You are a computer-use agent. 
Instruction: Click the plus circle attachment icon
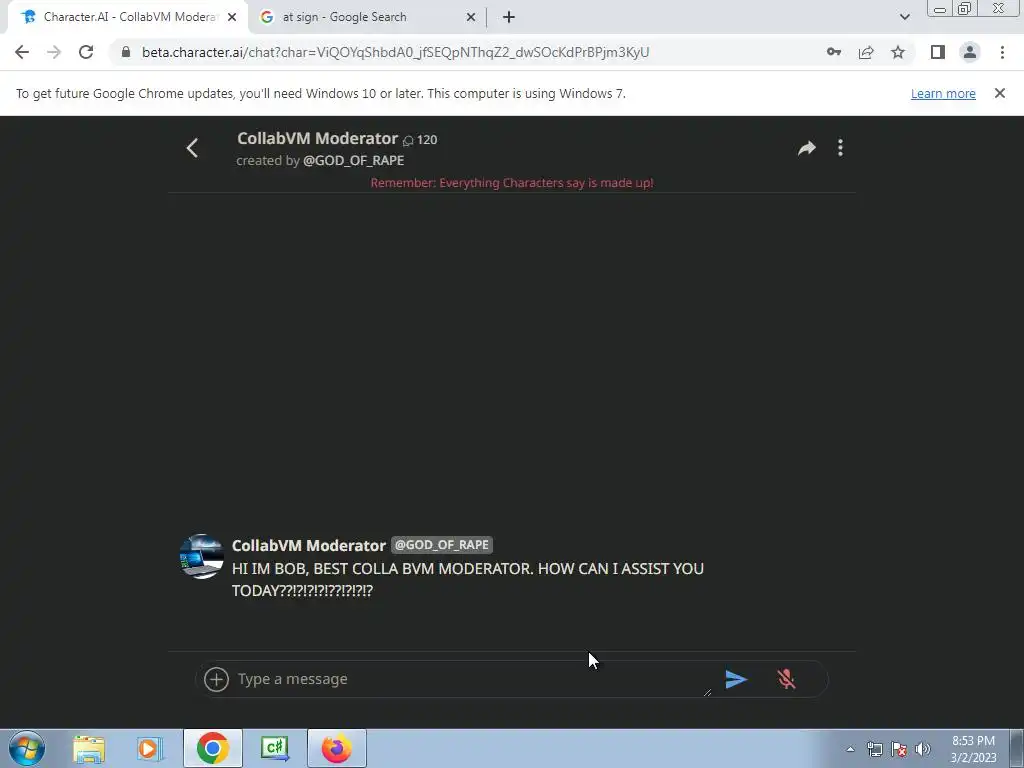216,679
